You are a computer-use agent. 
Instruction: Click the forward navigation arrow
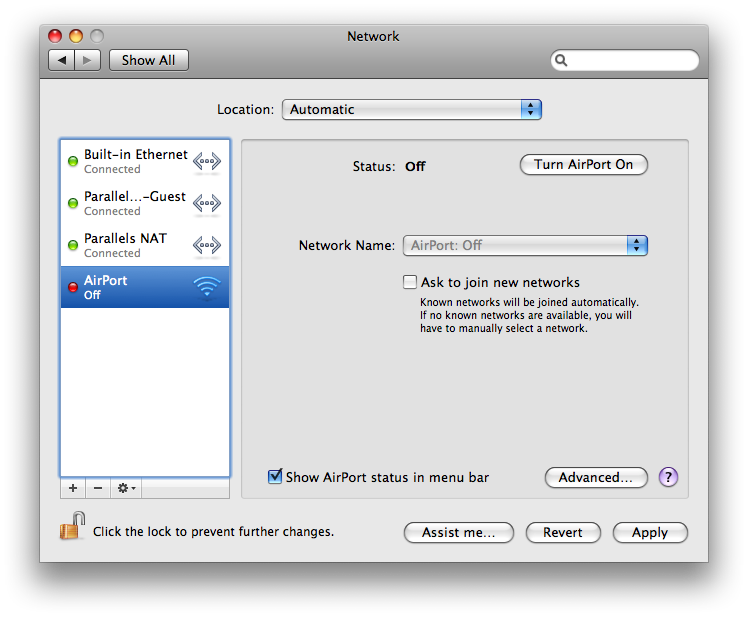(x=87, y=60)
